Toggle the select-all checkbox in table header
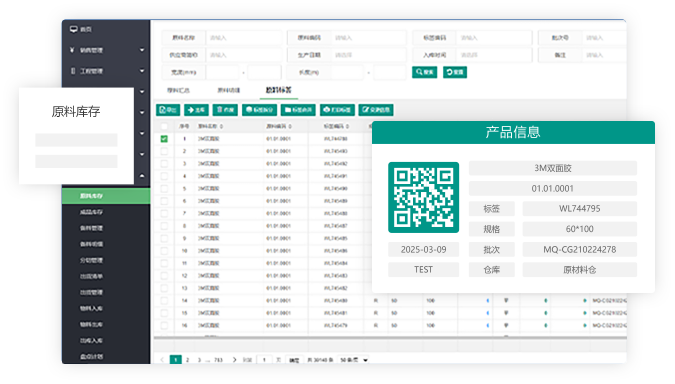This screenshot has height=384, width=675. pyautogui.click(x=164, y=126)
